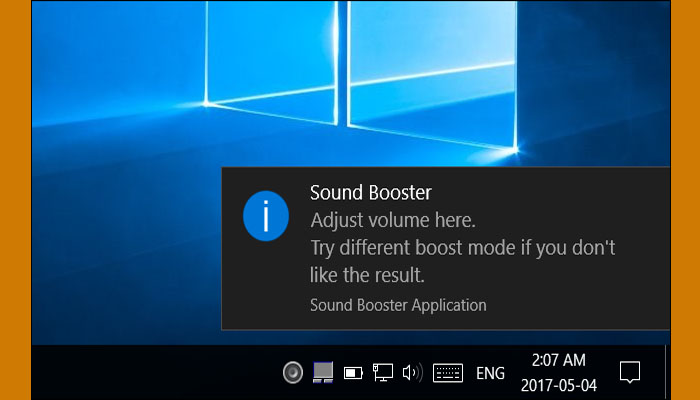
Task: Open the clock showing 2:07 AM
Action: (558, 373)
